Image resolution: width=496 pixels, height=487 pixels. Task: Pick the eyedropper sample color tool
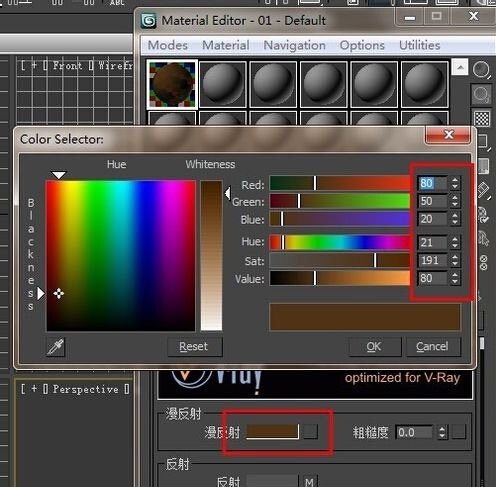pos(55,347)
